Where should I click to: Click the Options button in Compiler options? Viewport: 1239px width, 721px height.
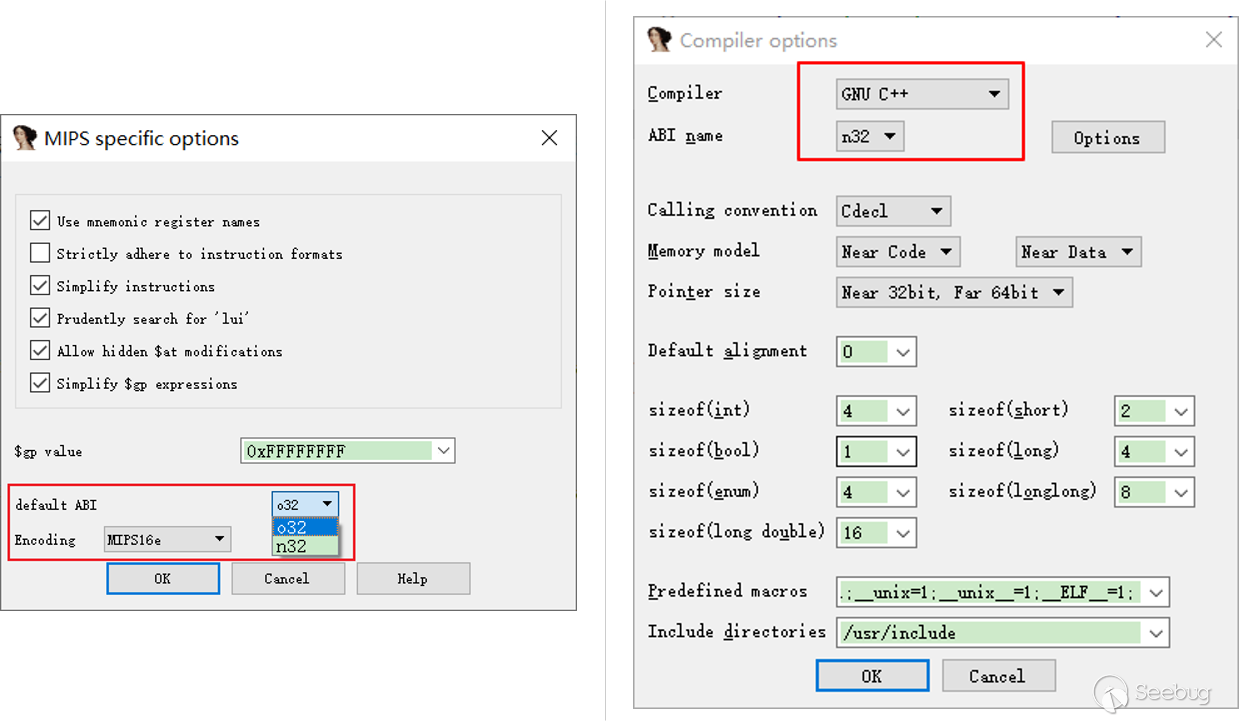point(1108,138)
